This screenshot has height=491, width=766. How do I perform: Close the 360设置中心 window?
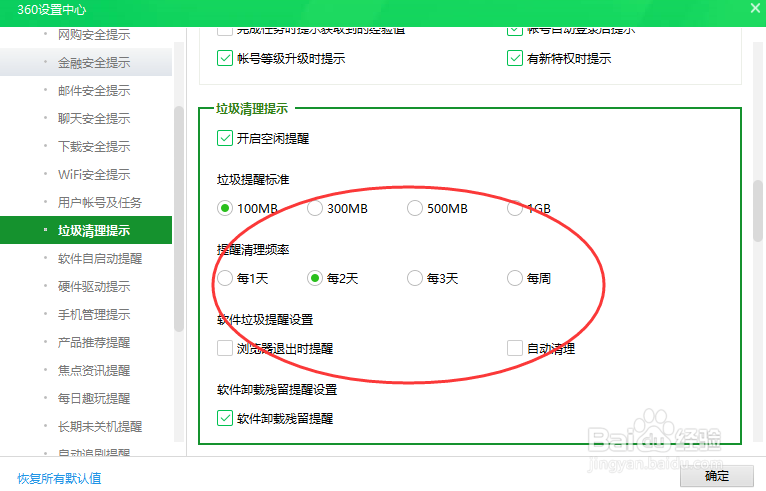pyautogui.click(x=755, y=8)
